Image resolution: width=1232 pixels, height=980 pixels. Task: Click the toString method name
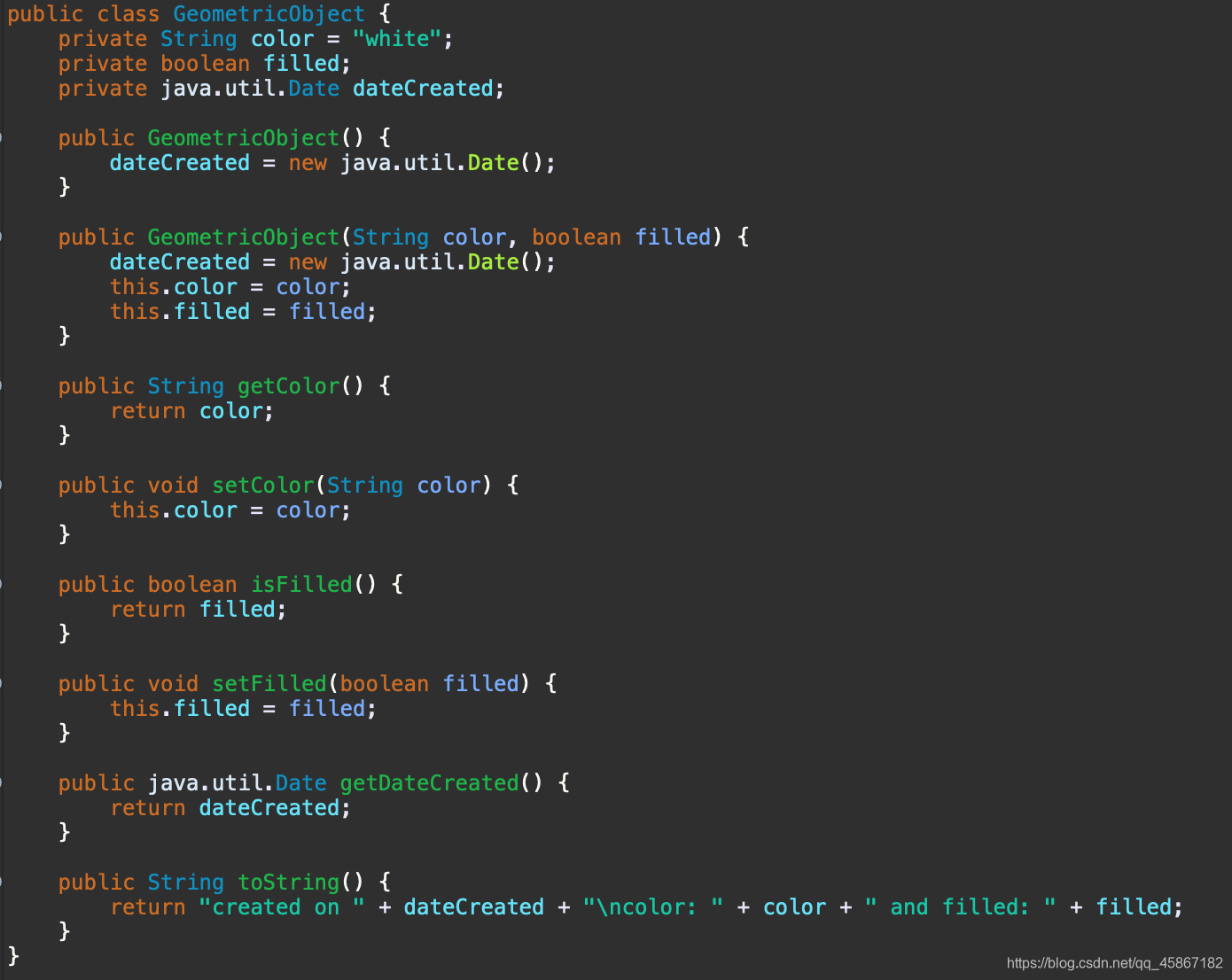point(289,883)
